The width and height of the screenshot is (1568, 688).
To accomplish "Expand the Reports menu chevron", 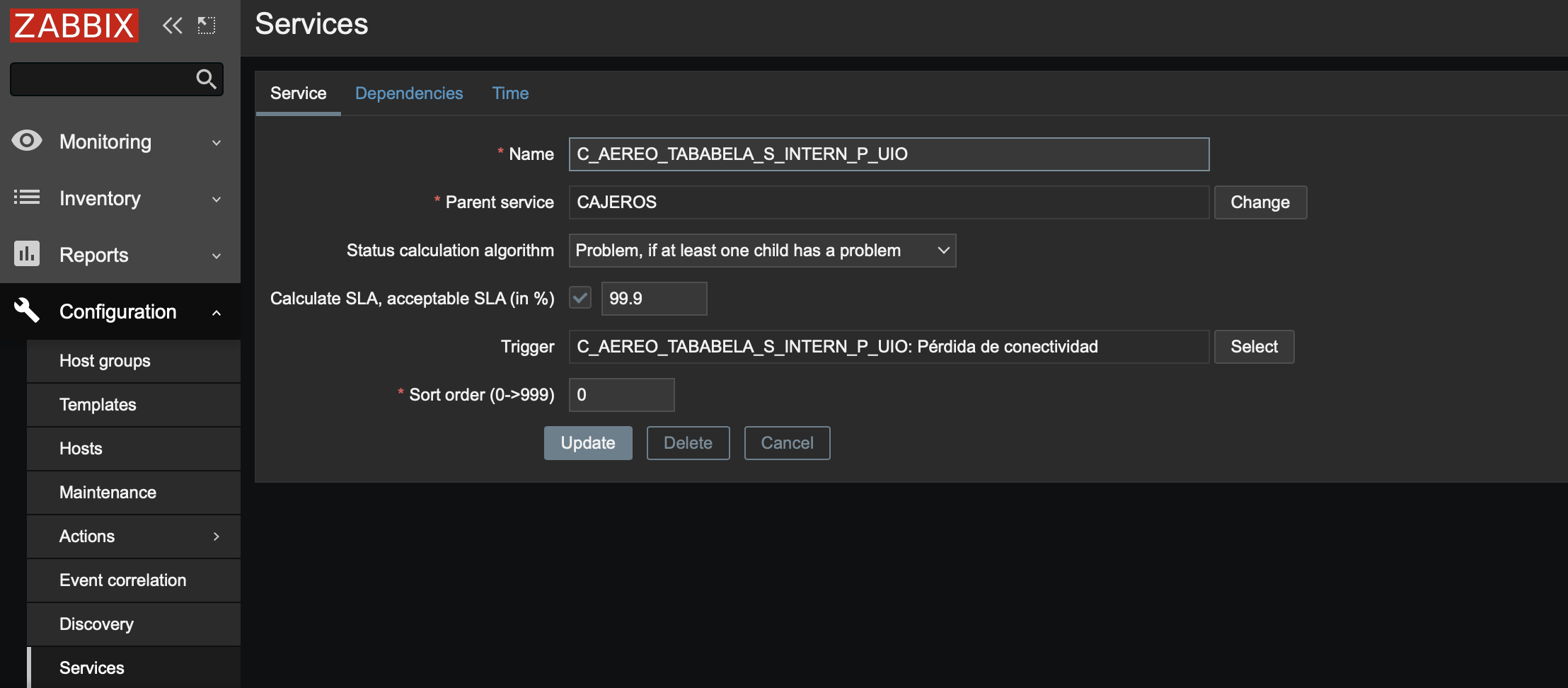I will (217, 256).
